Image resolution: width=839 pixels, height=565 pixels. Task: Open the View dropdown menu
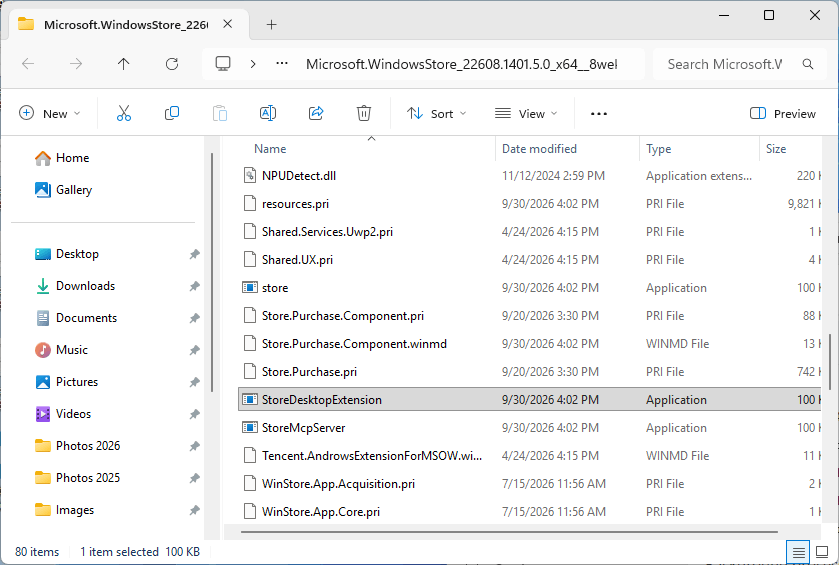(x=526, y=113)
